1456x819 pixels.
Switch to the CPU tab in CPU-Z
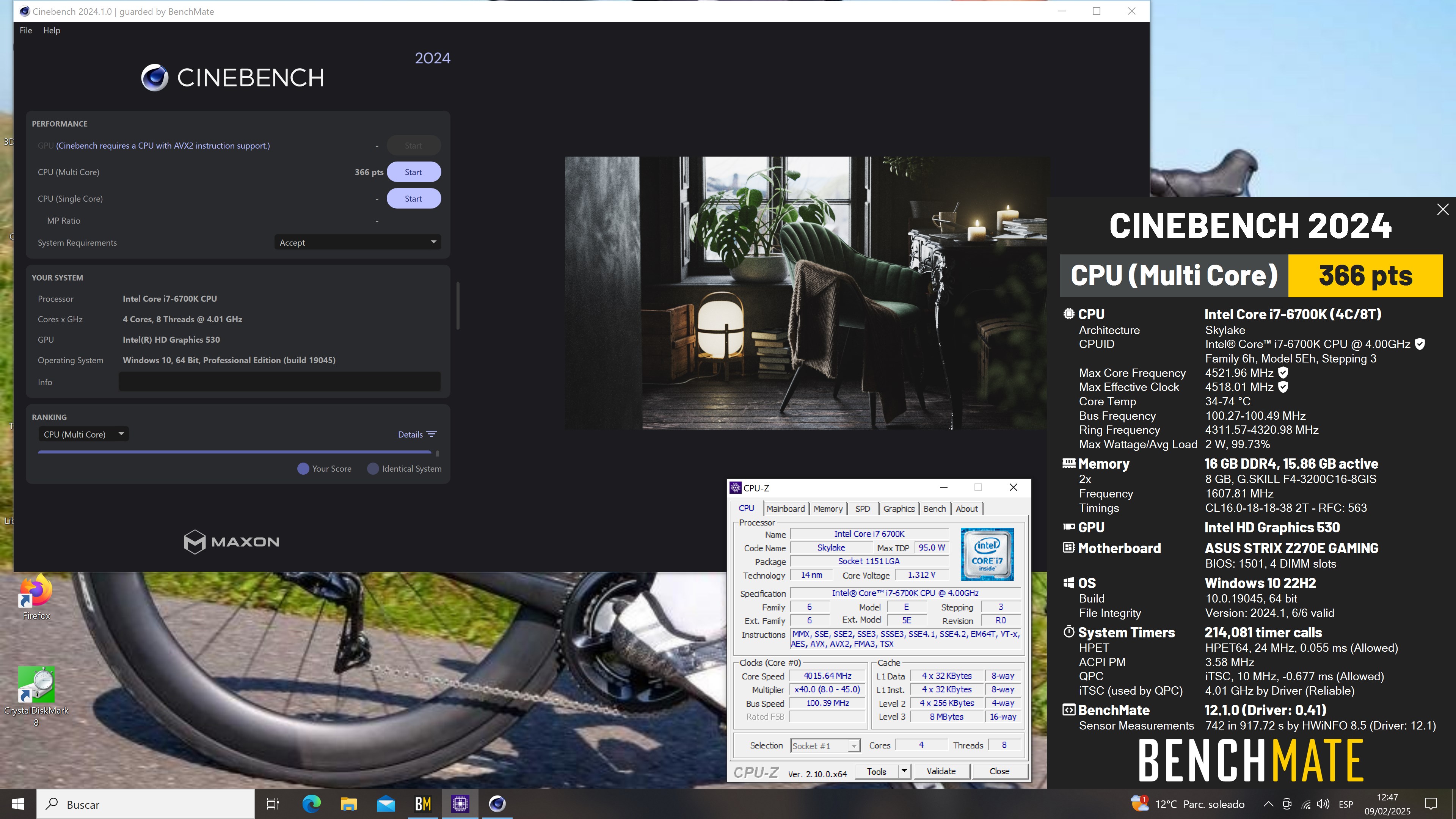746,508
